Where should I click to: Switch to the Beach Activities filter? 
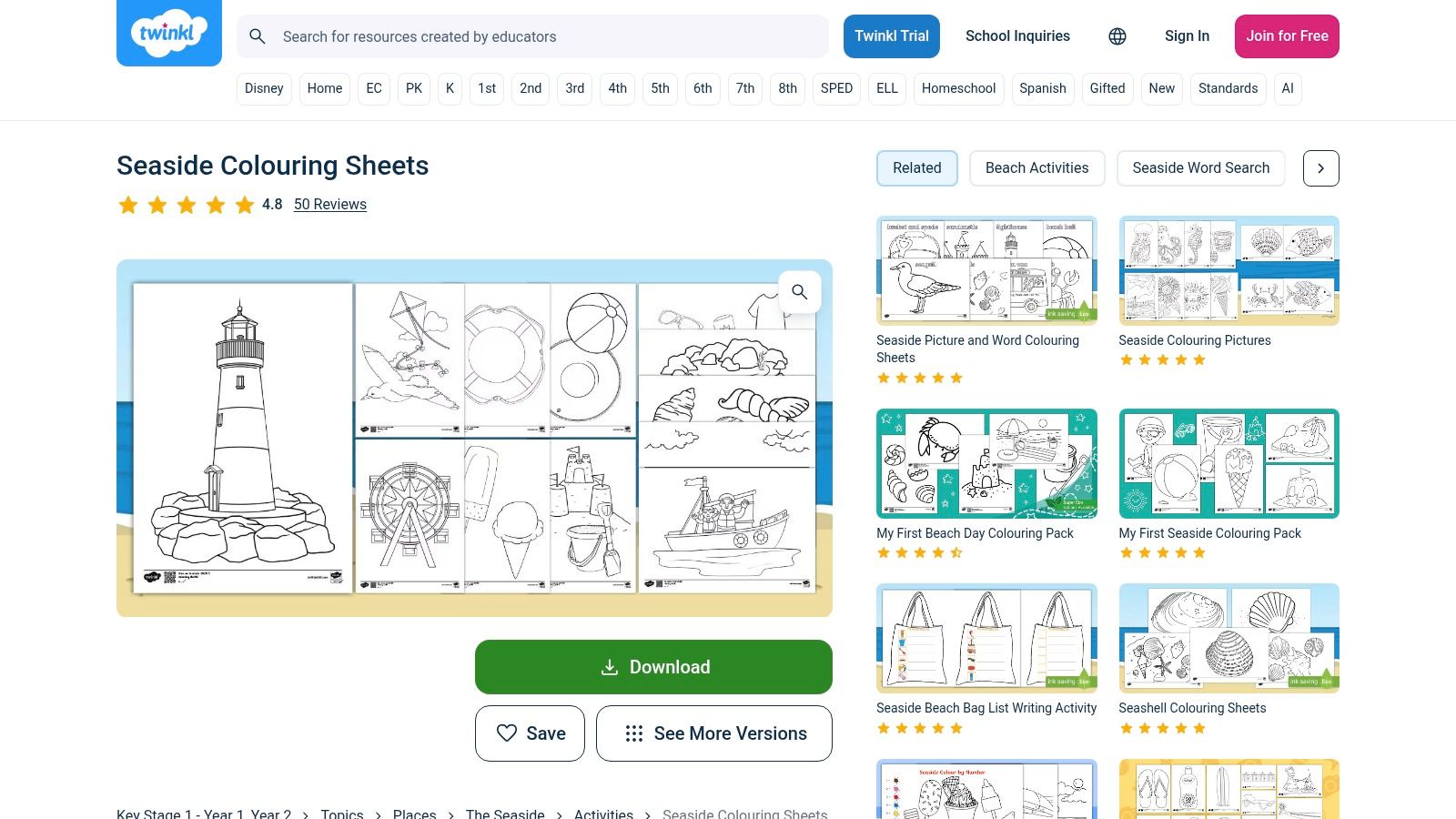point(1036,167)
